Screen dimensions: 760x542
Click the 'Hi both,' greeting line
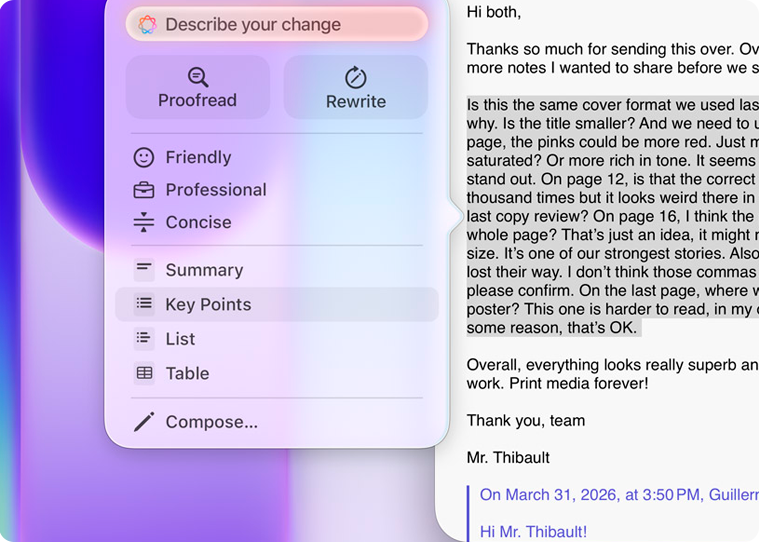pos(494,12)
